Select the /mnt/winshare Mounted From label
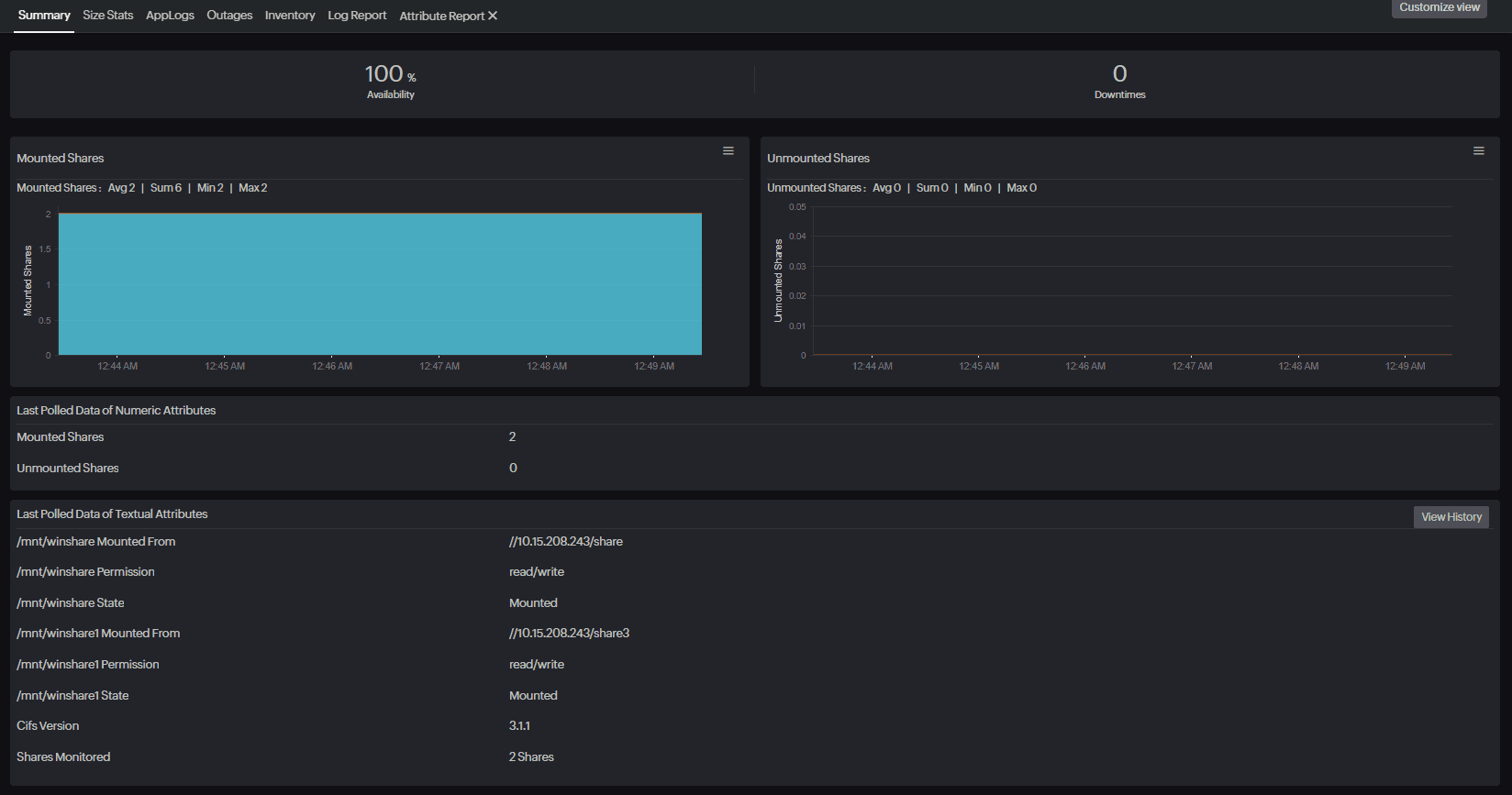1512x795 pixels. pos(96,542)
